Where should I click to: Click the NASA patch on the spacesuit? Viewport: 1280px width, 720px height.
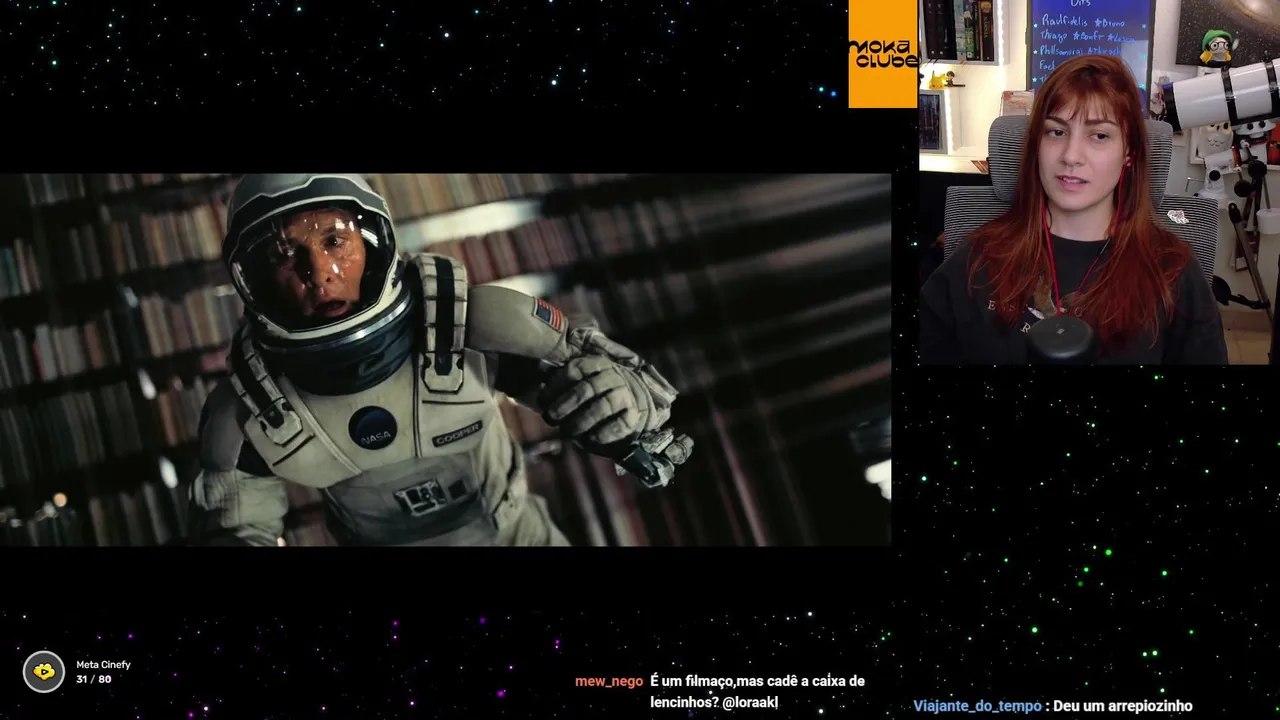[372, 428]
